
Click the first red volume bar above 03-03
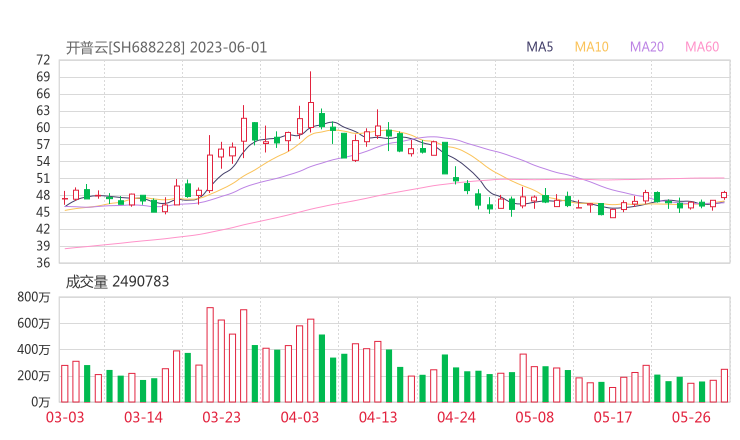65,384
